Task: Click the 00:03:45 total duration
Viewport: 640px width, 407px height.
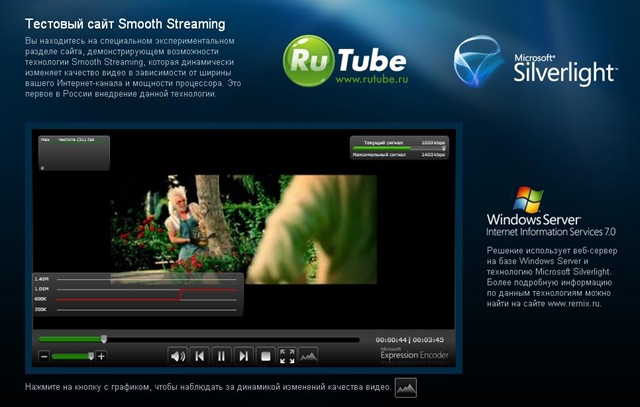Action: click(x=428, y=340)
